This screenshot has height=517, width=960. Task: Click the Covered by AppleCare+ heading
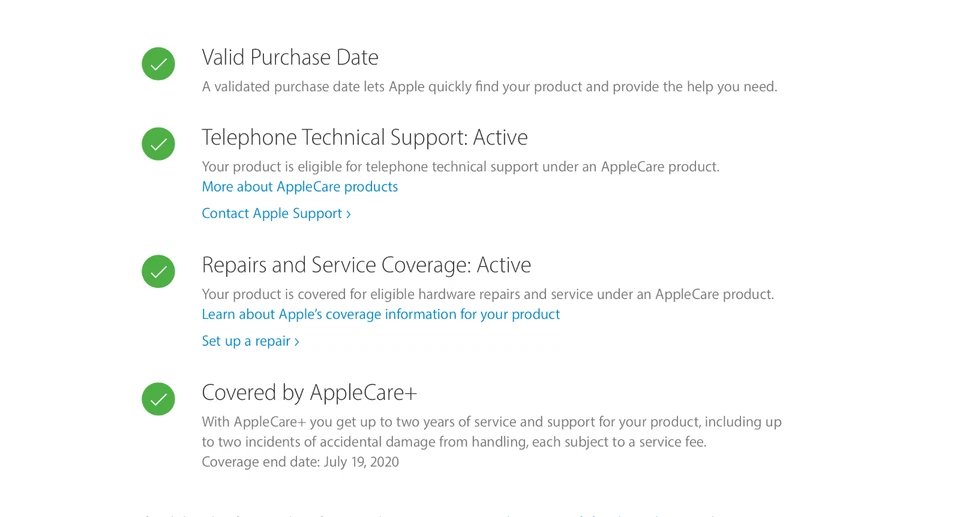309,392
